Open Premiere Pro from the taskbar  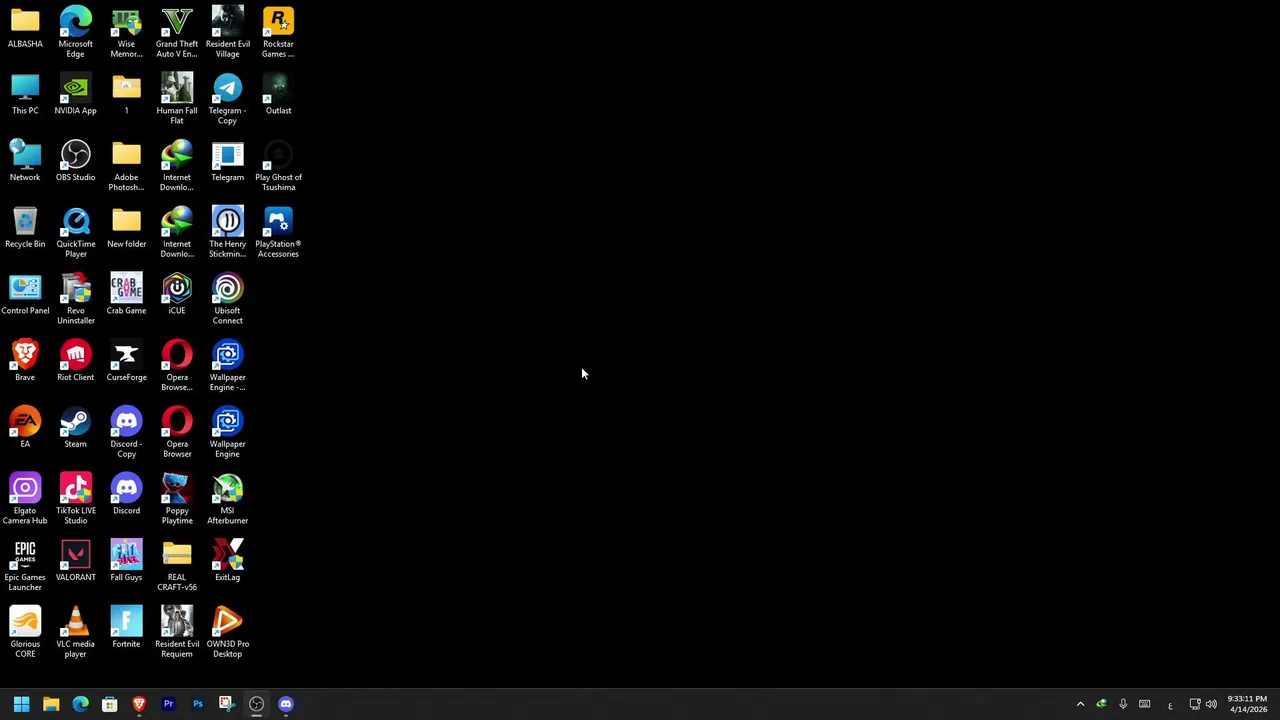[x=168, y=704]
